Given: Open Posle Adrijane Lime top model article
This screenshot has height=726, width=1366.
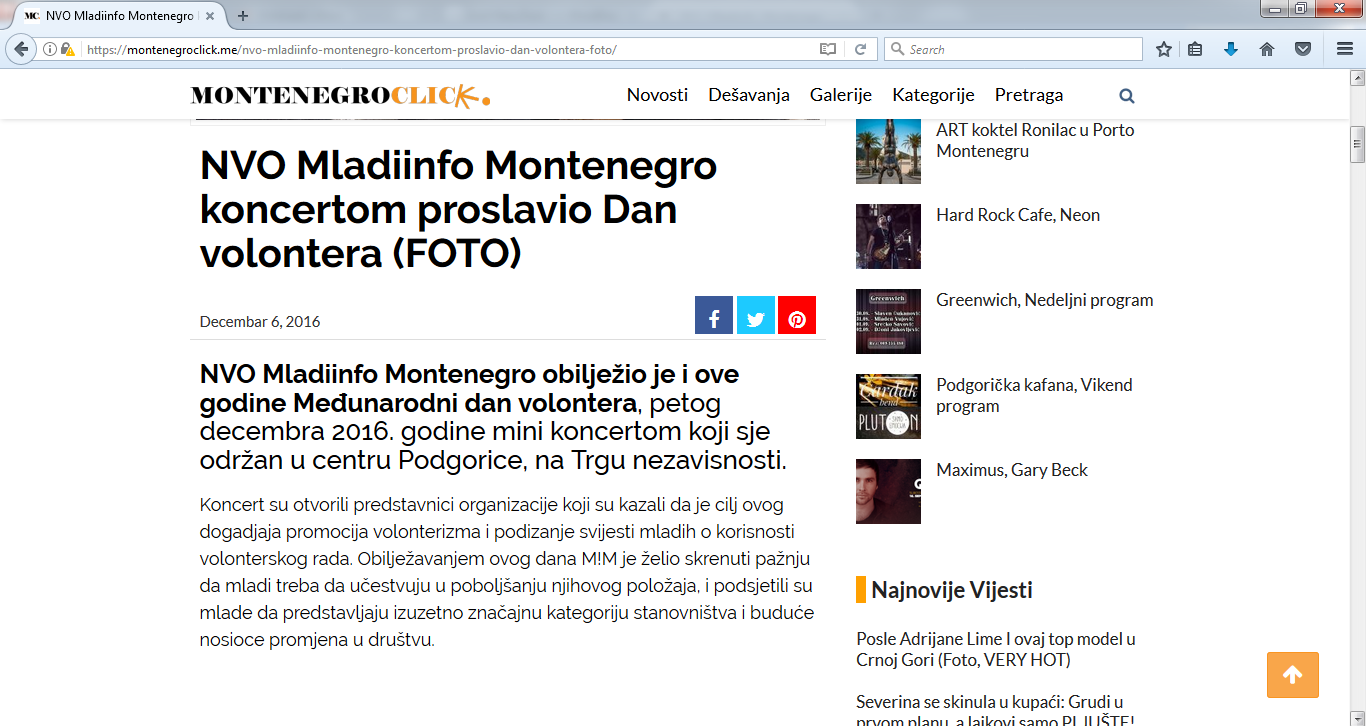Looking at the screenshot, I should [996, 649].
